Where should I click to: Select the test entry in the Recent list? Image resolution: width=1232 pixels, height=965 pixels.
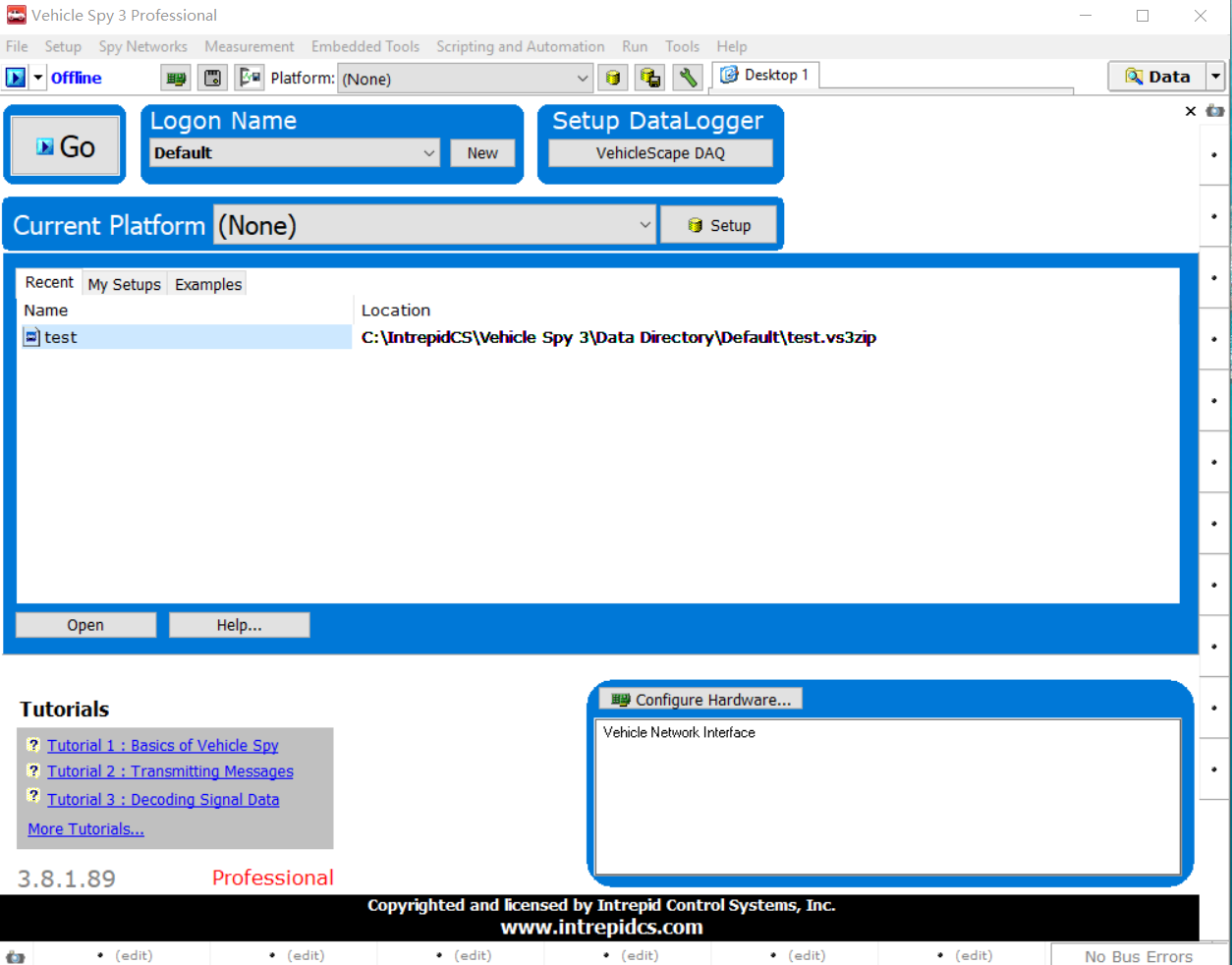tap(61, 337)
